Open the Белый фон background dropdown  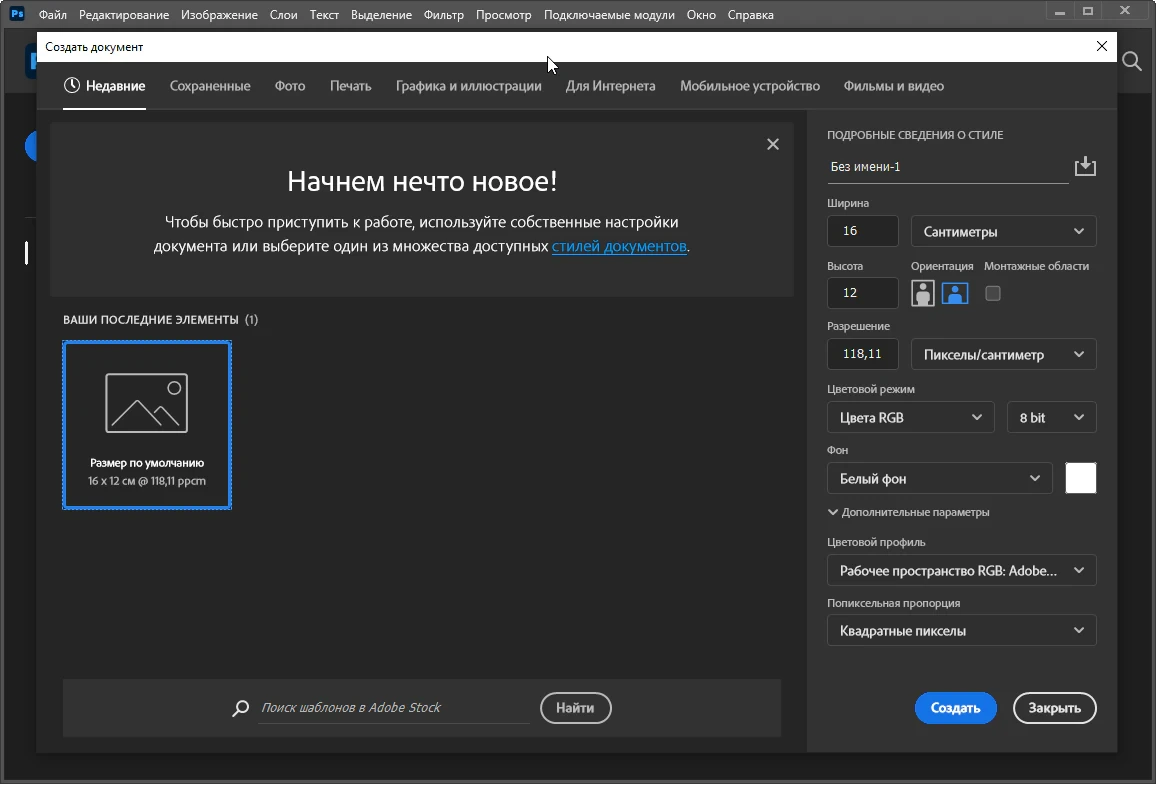pos(939,479)
